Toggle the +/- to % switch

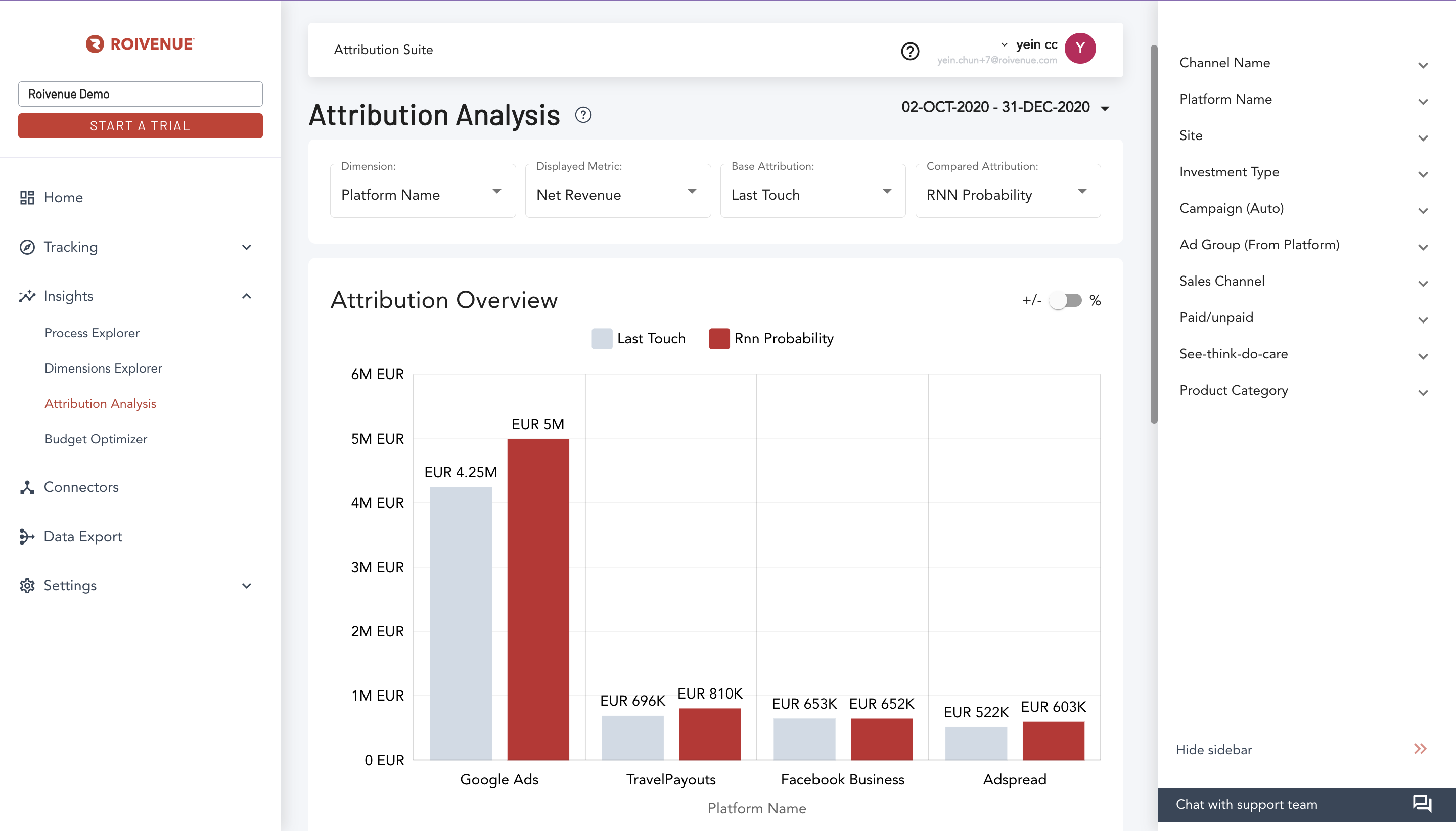(1066, 300)
